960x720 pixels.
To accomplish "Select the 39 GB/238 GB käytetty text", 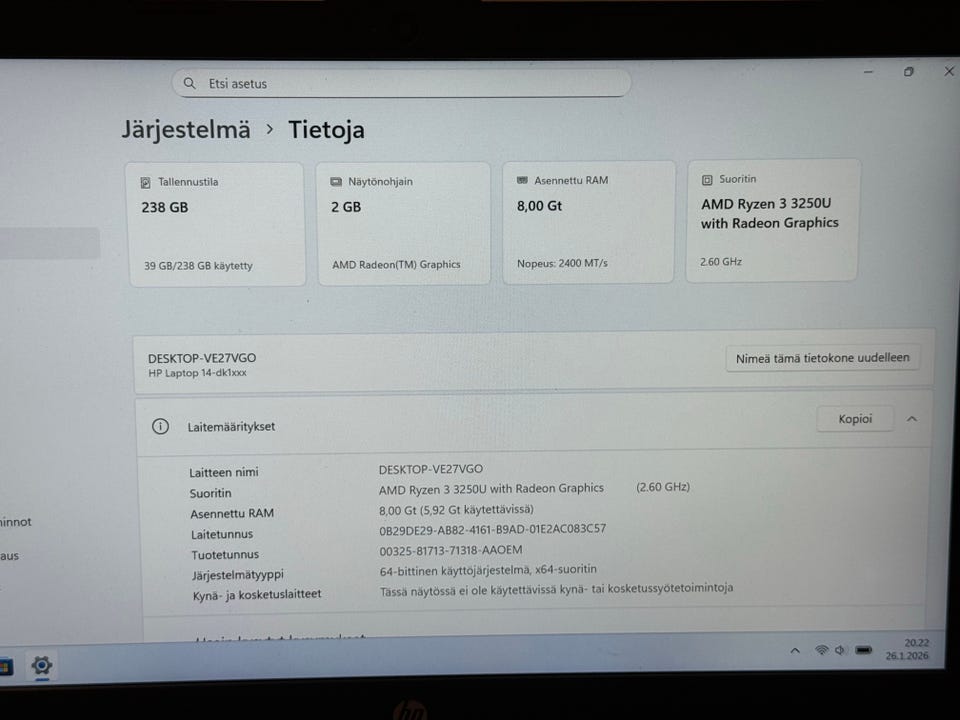I will tap(198, 266).
